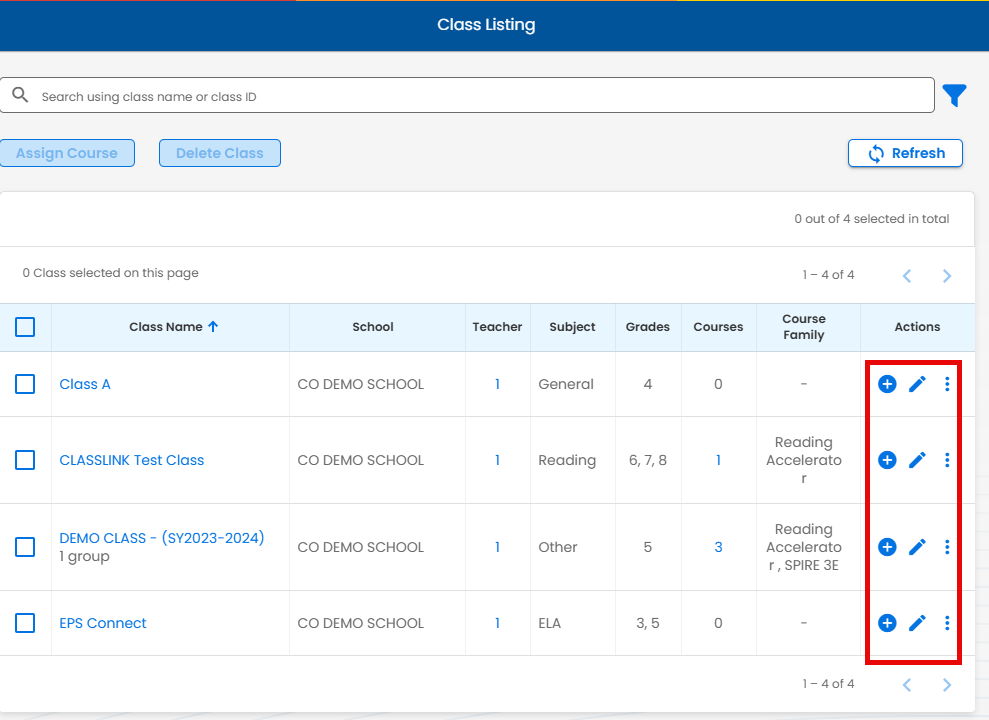
Task: Open teacher count link for EPS Connect
Action: point(498,623)
